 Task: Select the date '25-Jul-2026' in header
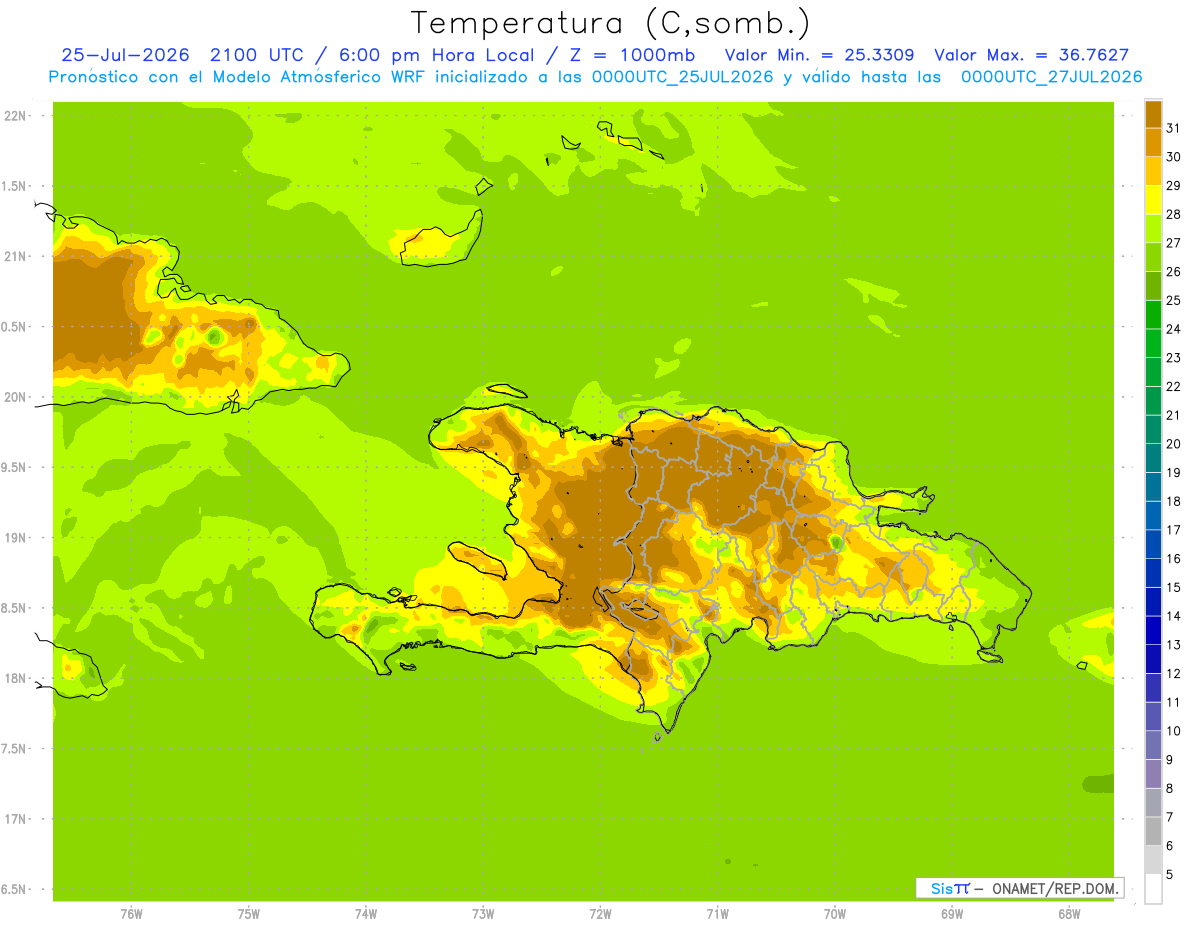[125, 55]
